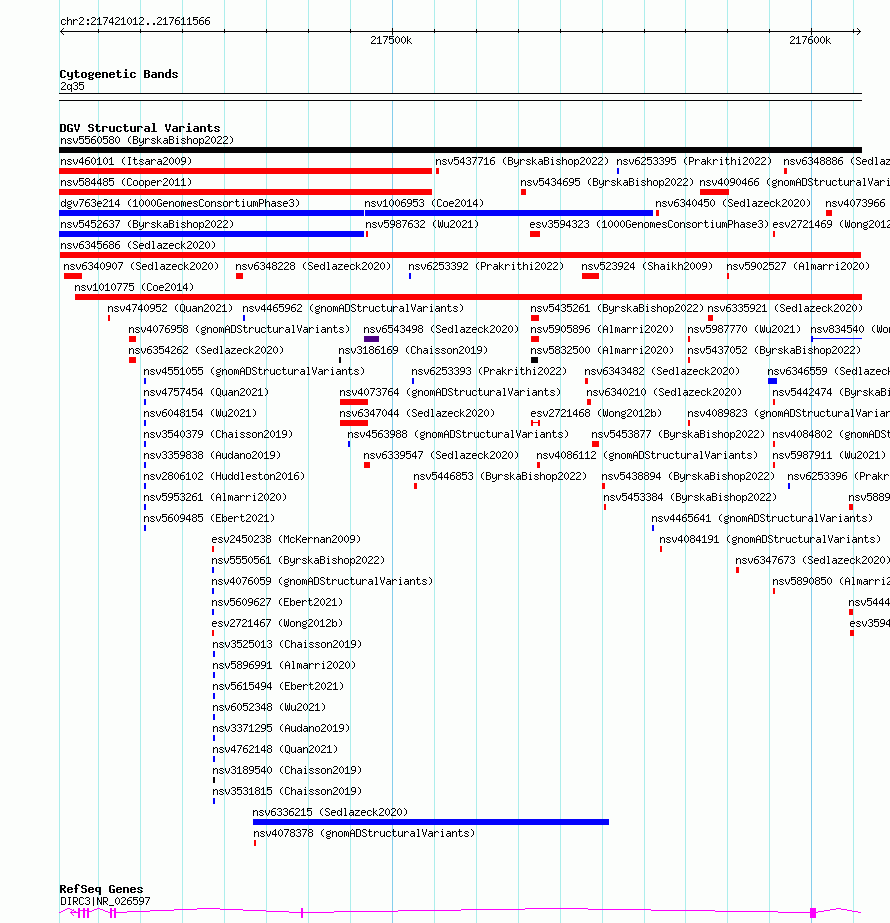Click the red bar under nsv4073764
The height and width of the screenshot is (923, 890).
(x=354, y=402)
